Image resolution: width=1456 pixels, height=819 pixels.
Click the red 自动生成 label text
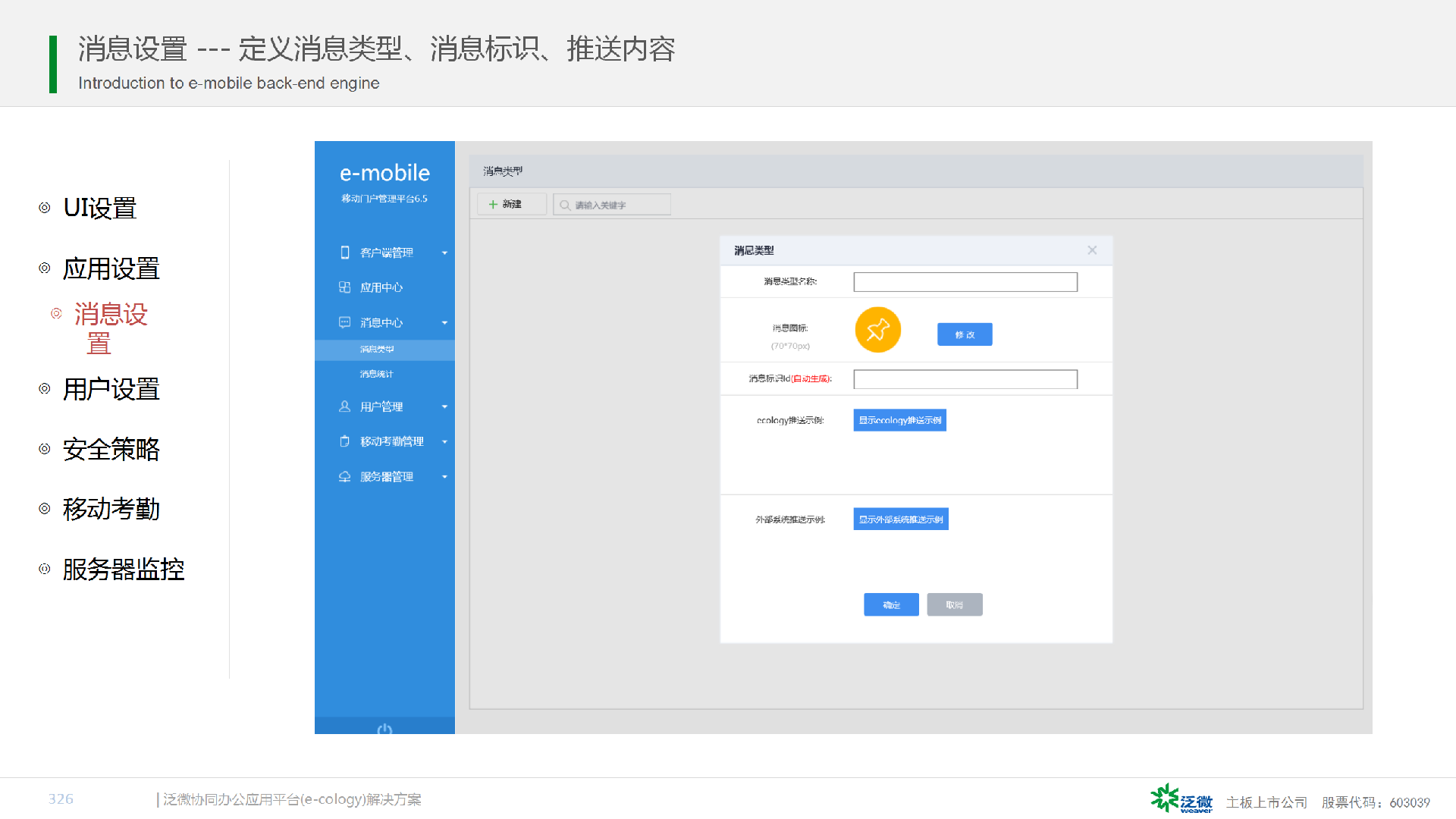pyautogui.click(x=811, y=378)
